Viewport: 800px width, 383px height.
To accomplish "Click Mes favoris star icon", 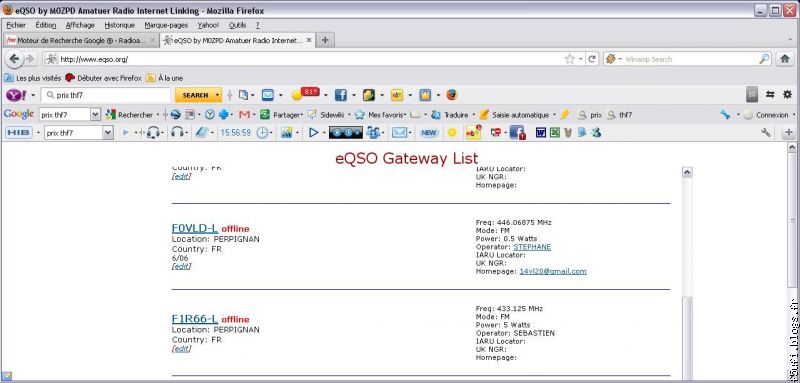I will click(360, 115).
